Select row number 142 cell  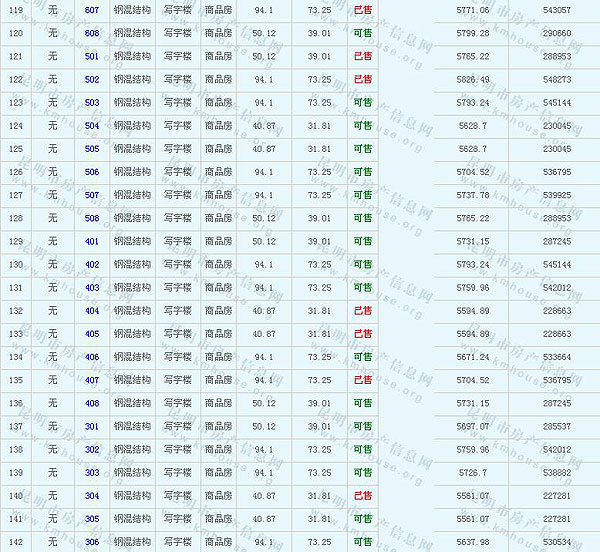[15, 542]
